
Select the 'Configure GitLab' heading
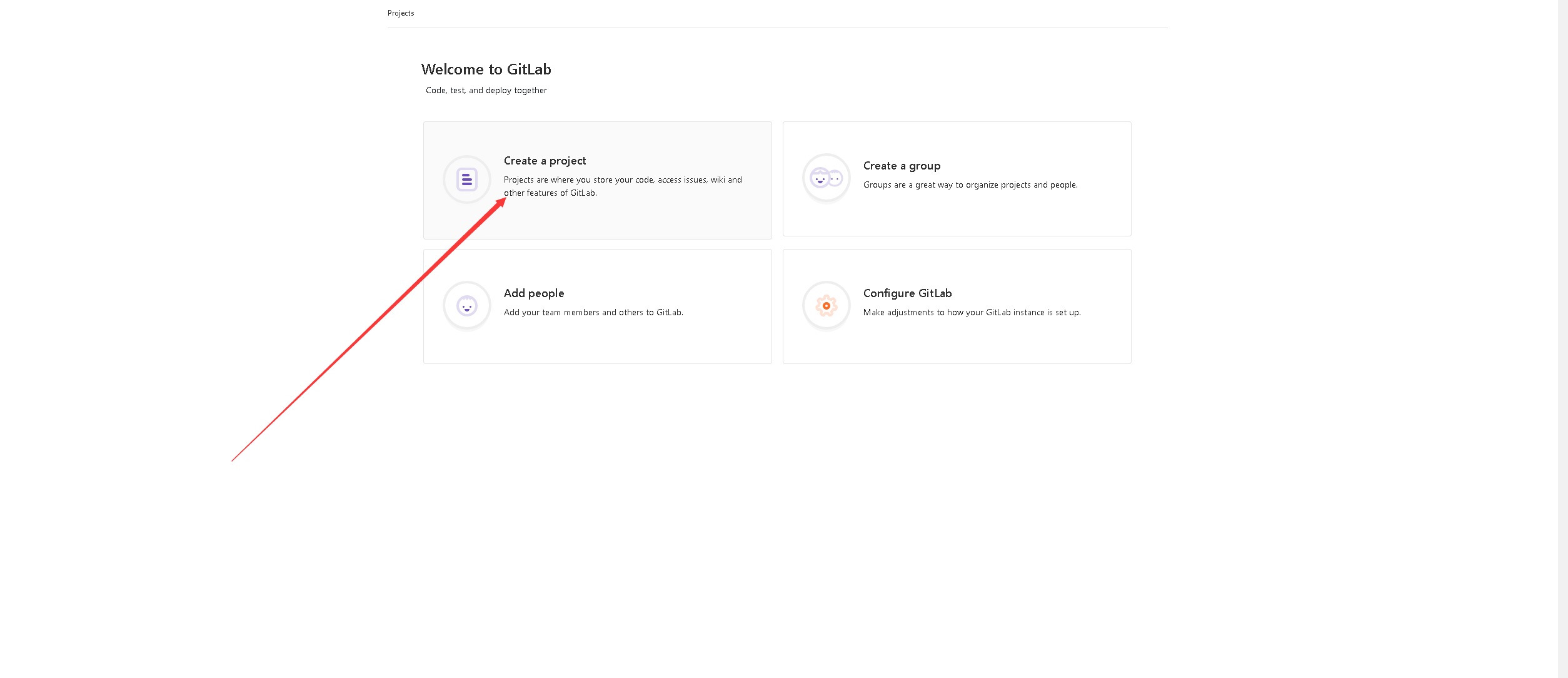[x=907, y=293]
